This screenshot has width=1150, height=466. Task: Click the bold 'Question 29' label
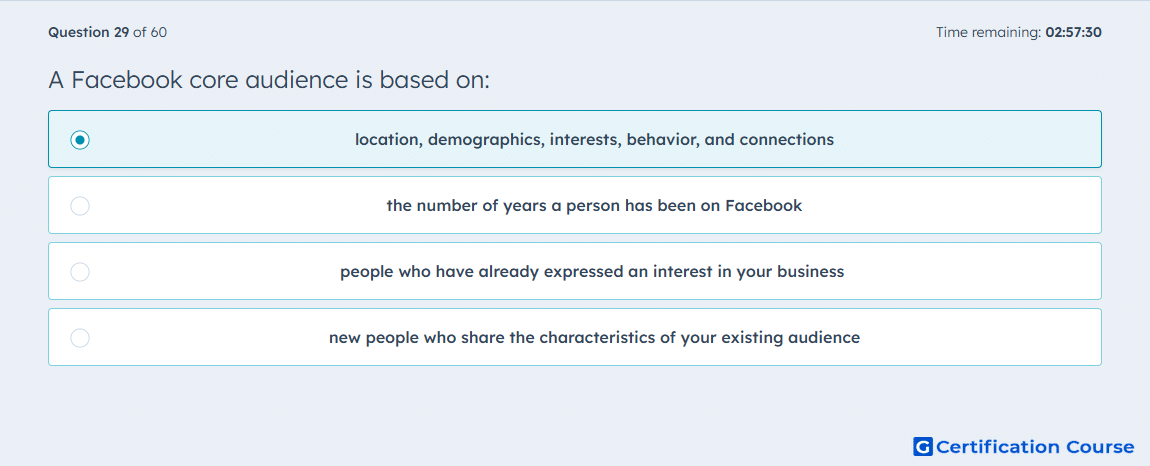[x=89, y=32]
